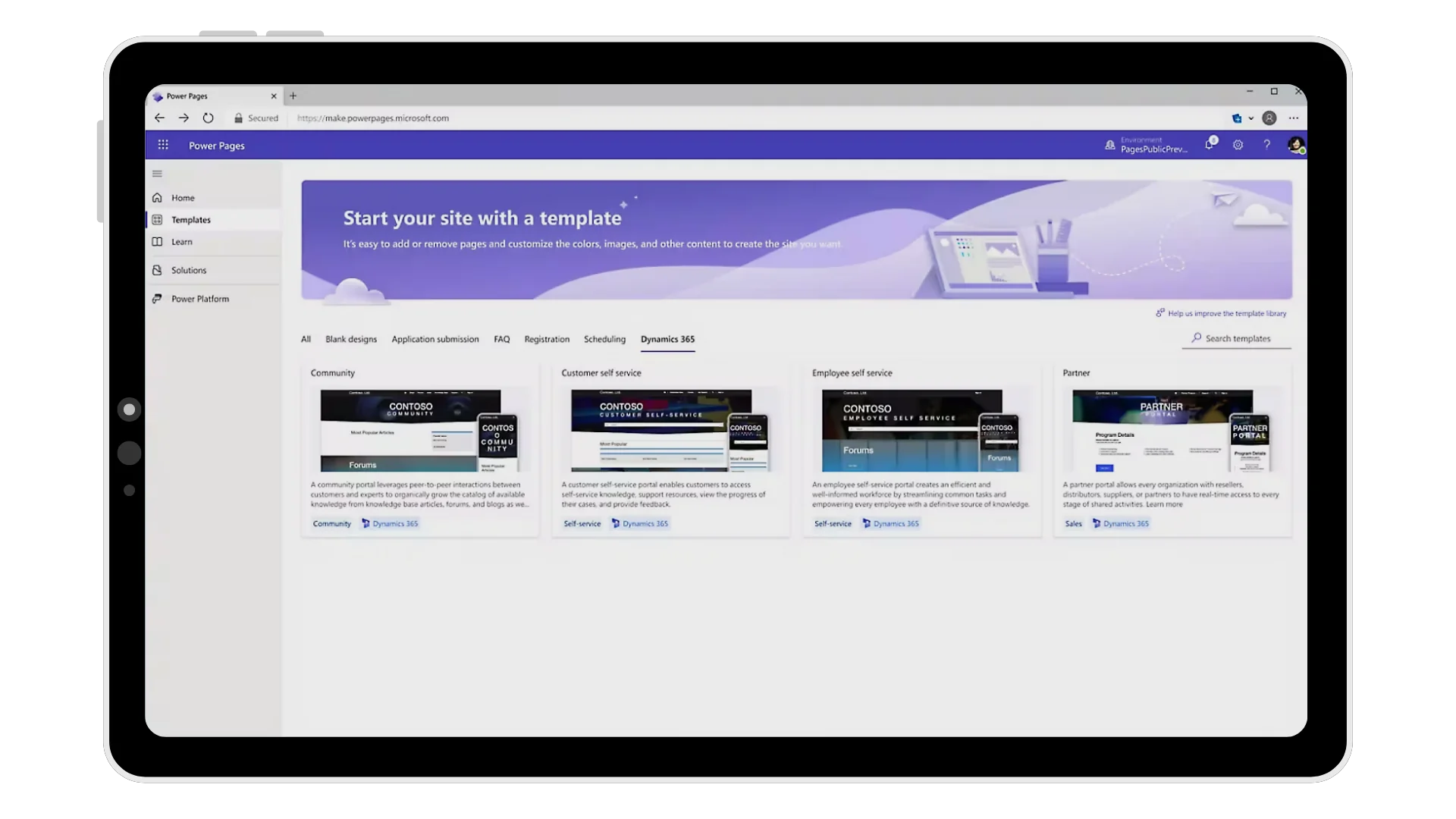1456x819 pixels.
Task: Click the Secured lock icon
Action: tap(238, 118)
